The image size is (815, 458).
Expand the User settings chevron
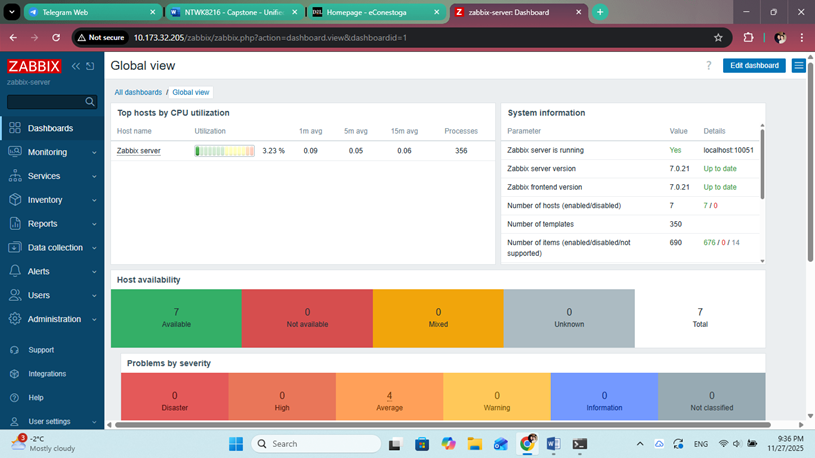tap(94, 422)
